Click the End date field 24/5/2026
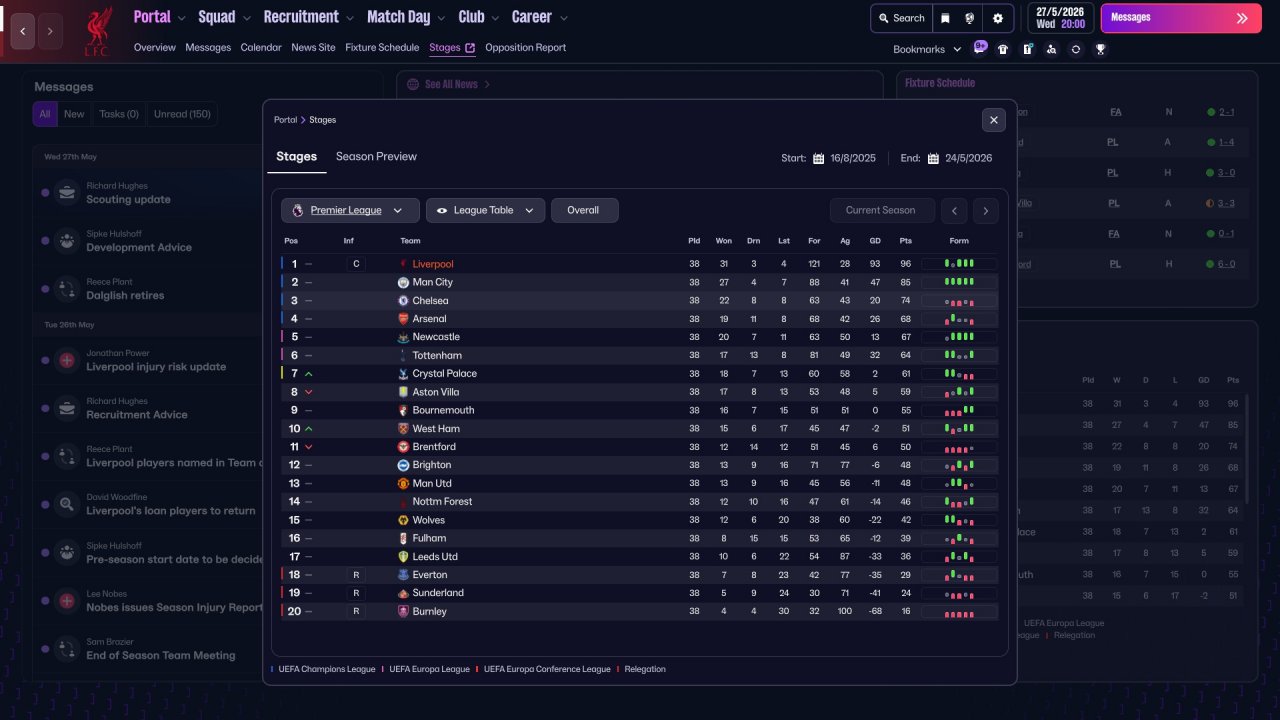This screenshot has width=1280, height=720. coord(969,158)
